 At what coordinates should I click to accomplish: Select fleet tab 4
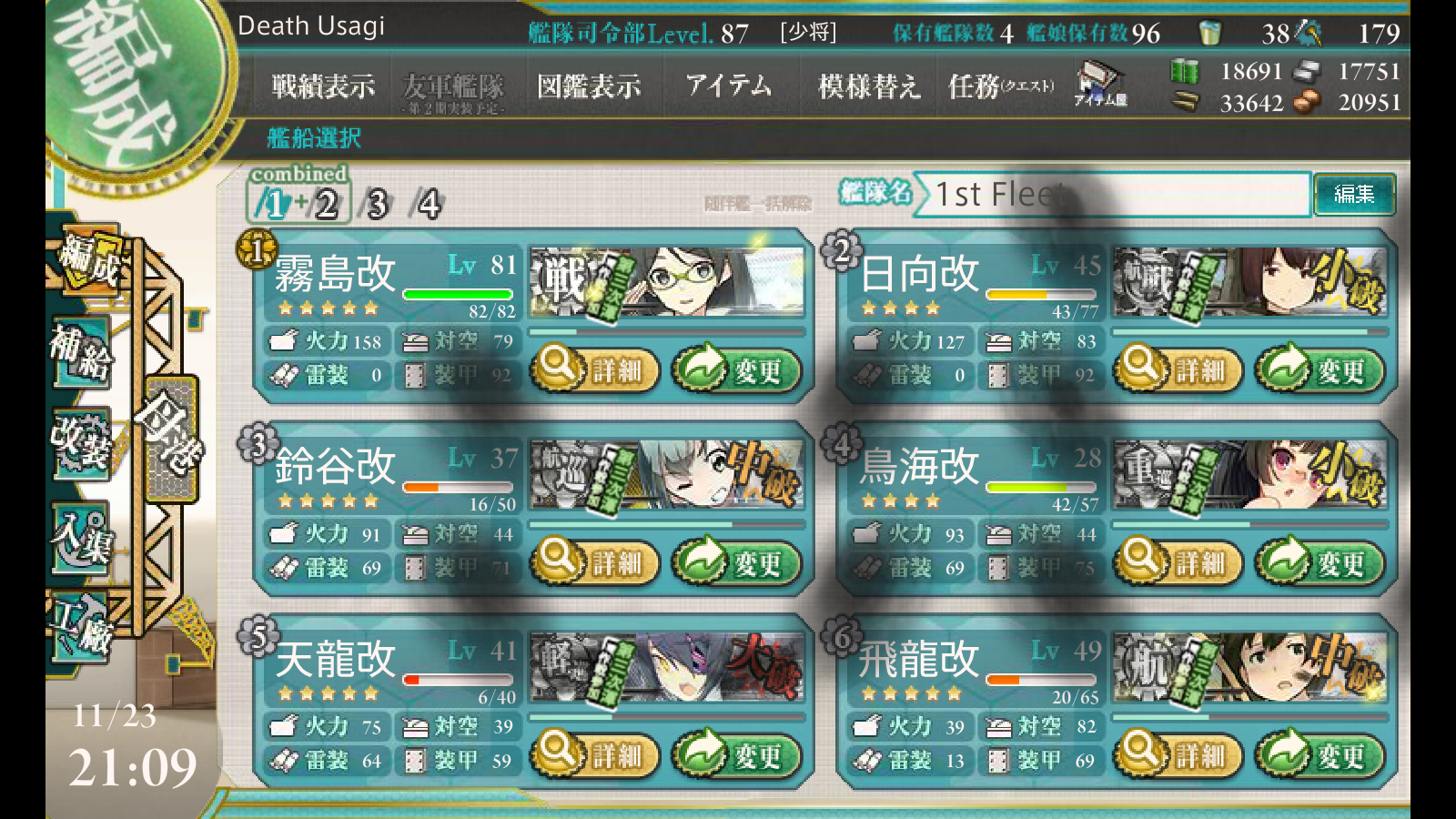[x=426, y=203]
